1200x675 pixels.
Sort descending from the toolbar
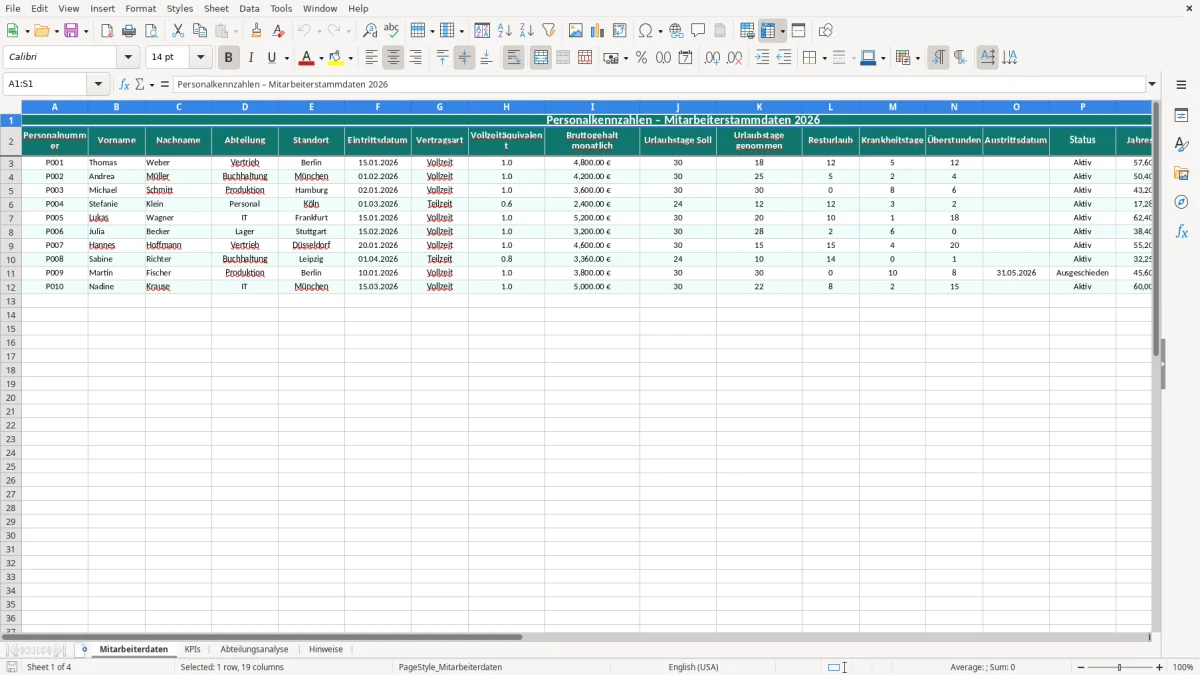pos(527,31)
